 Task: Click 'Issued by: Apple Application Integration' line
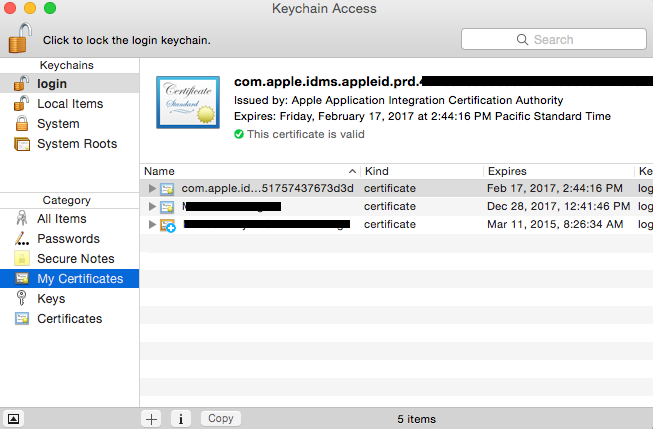pos(399,100)
